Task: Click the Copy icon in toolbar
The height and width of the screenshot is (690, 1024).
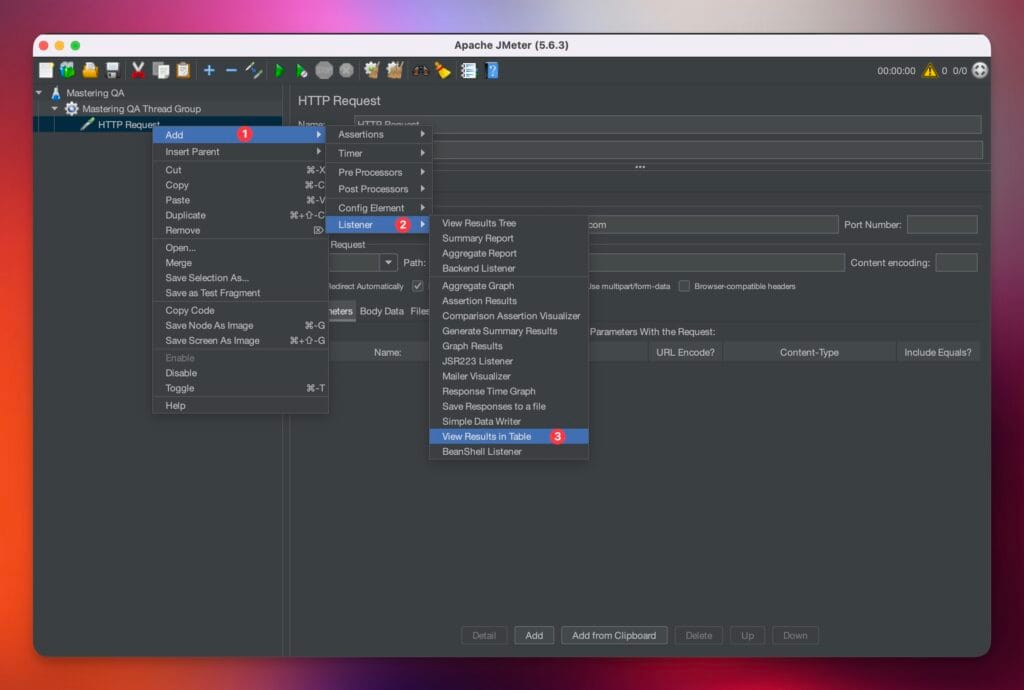Action: click(161, 71)
